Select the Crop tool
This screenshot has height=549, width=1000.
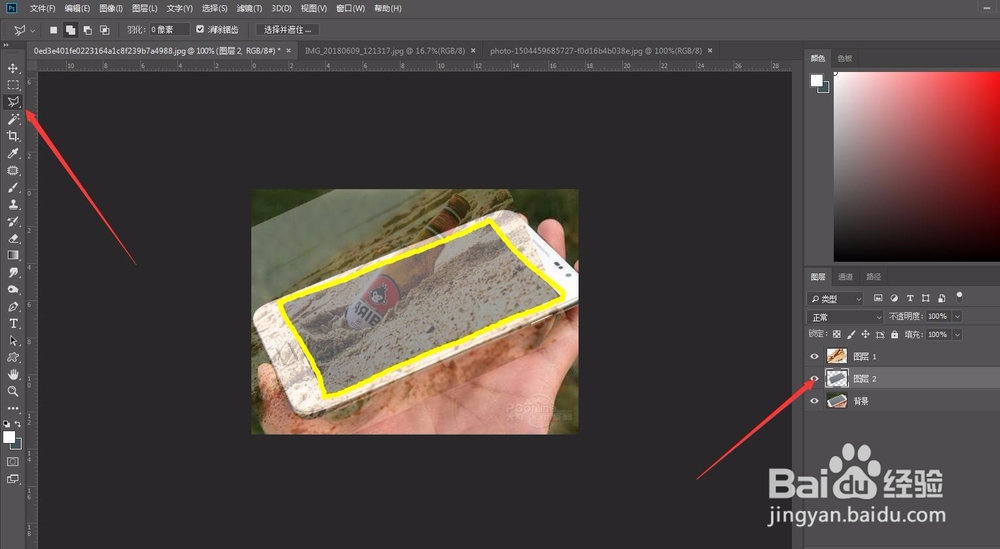tap(13, 136)
